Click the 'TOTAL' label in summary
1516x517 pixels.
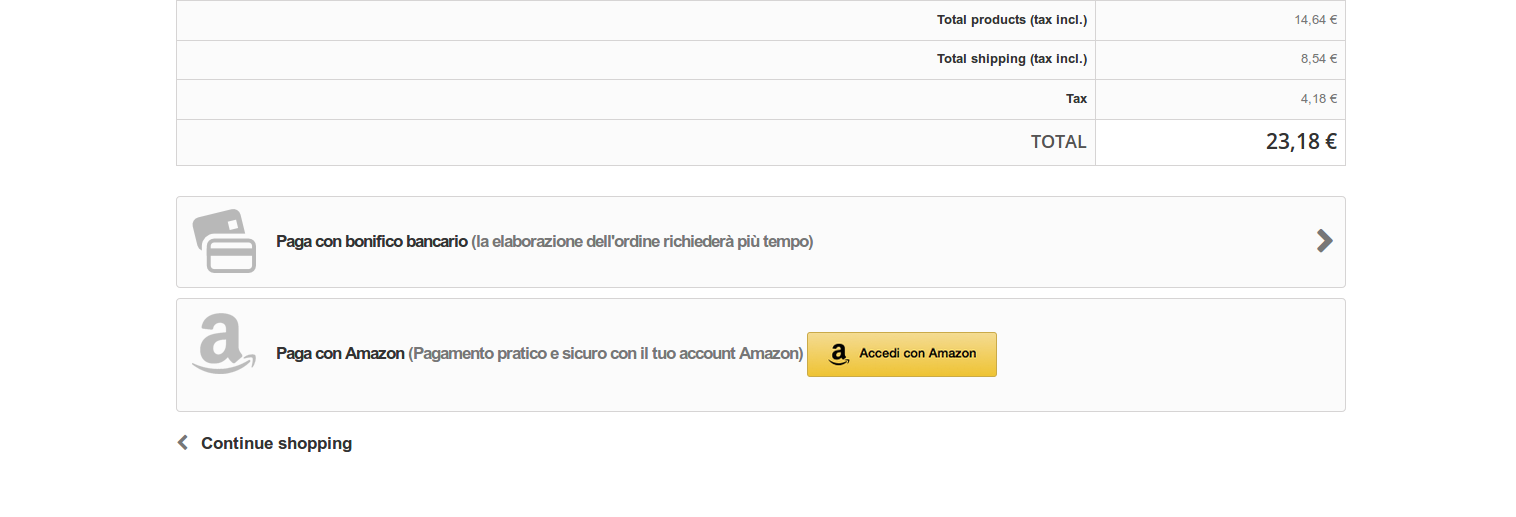pyautogui.click(x=1058, y=142)
